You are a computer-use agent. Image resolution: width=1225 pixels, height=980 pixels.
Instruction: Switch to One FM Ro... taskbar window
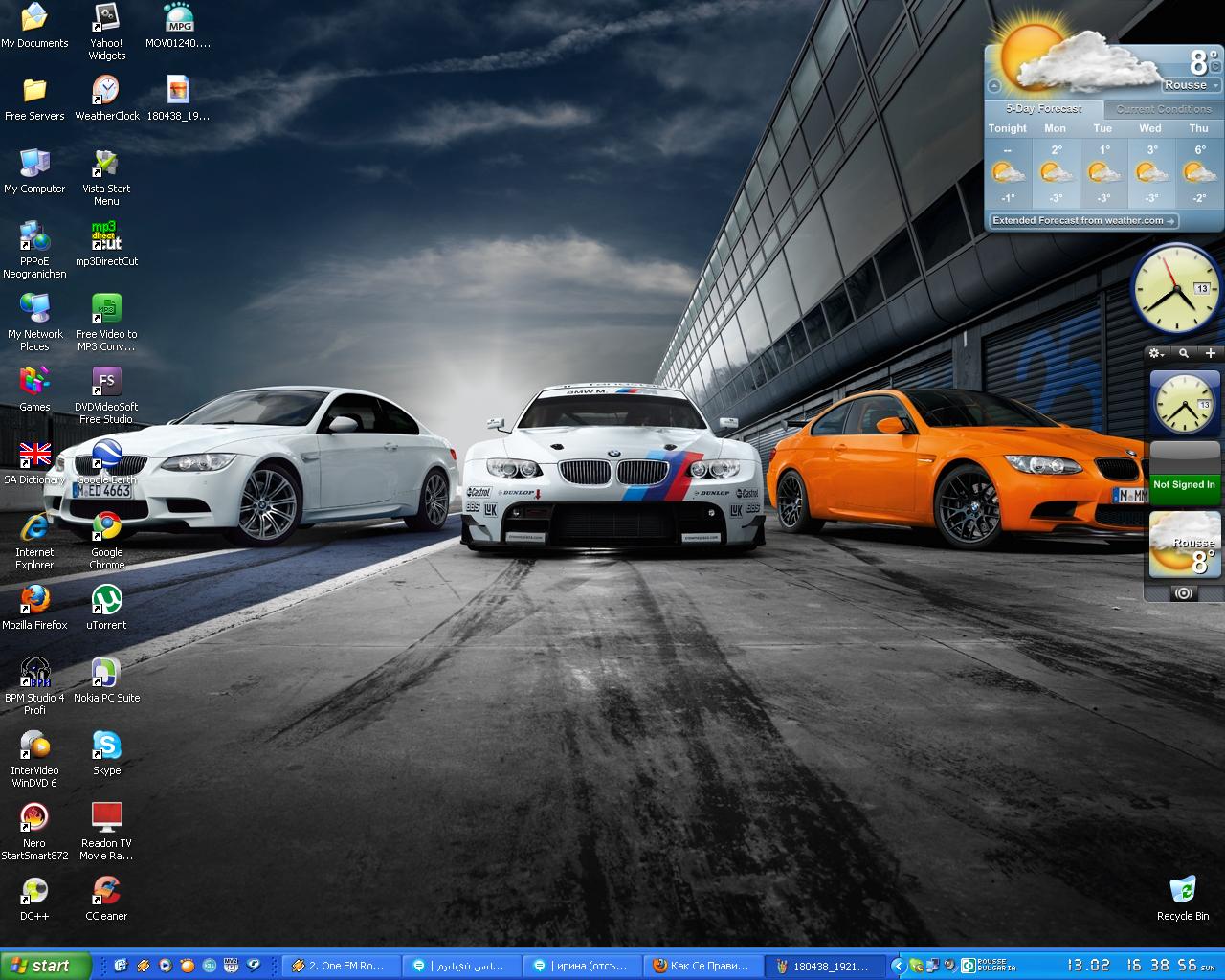click(342, 966)
